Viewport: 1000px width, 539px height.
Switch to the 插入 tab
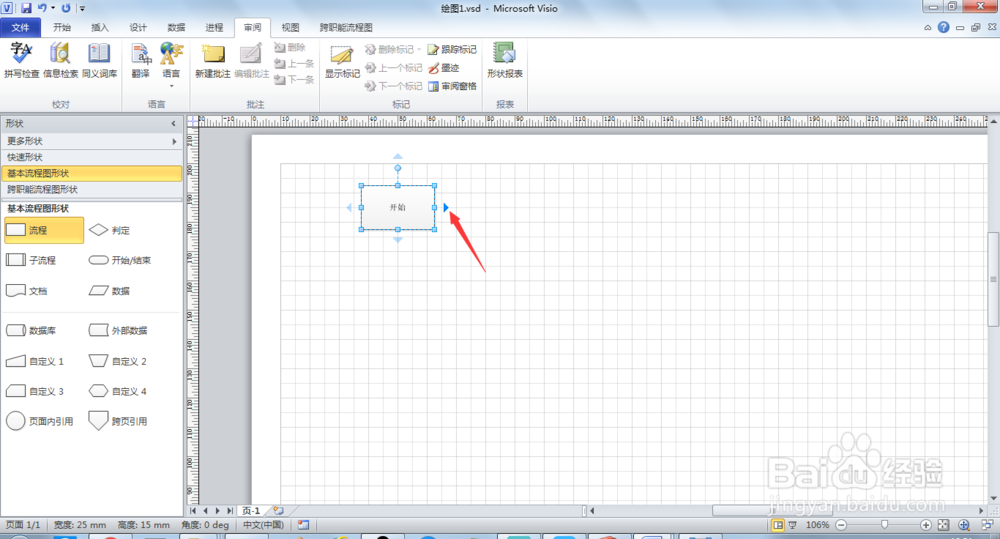point(99,27)
